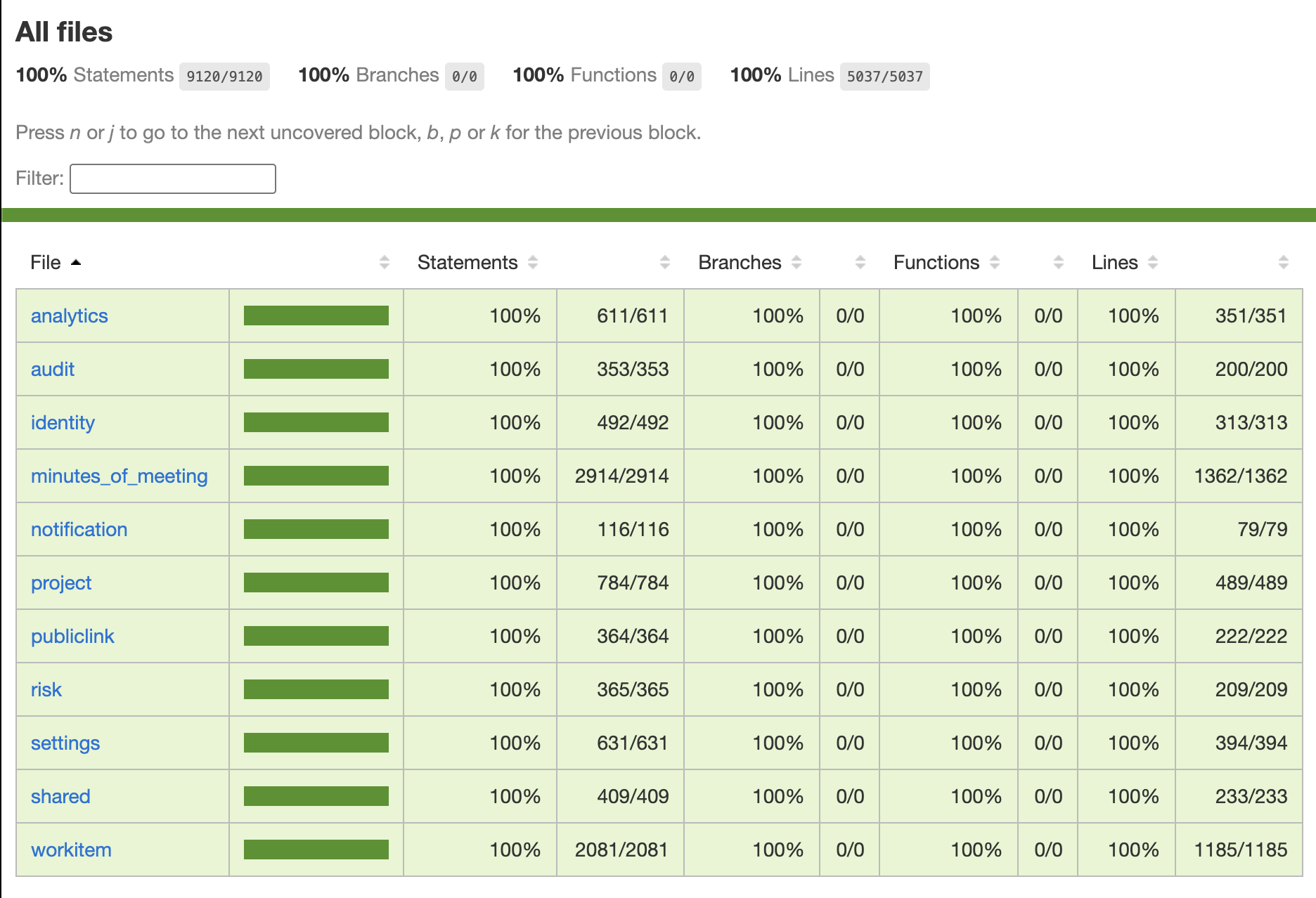The height and width of the screenshot is (898, 1316).
Task: Open the risk folder link
Action: coord(46,690)
